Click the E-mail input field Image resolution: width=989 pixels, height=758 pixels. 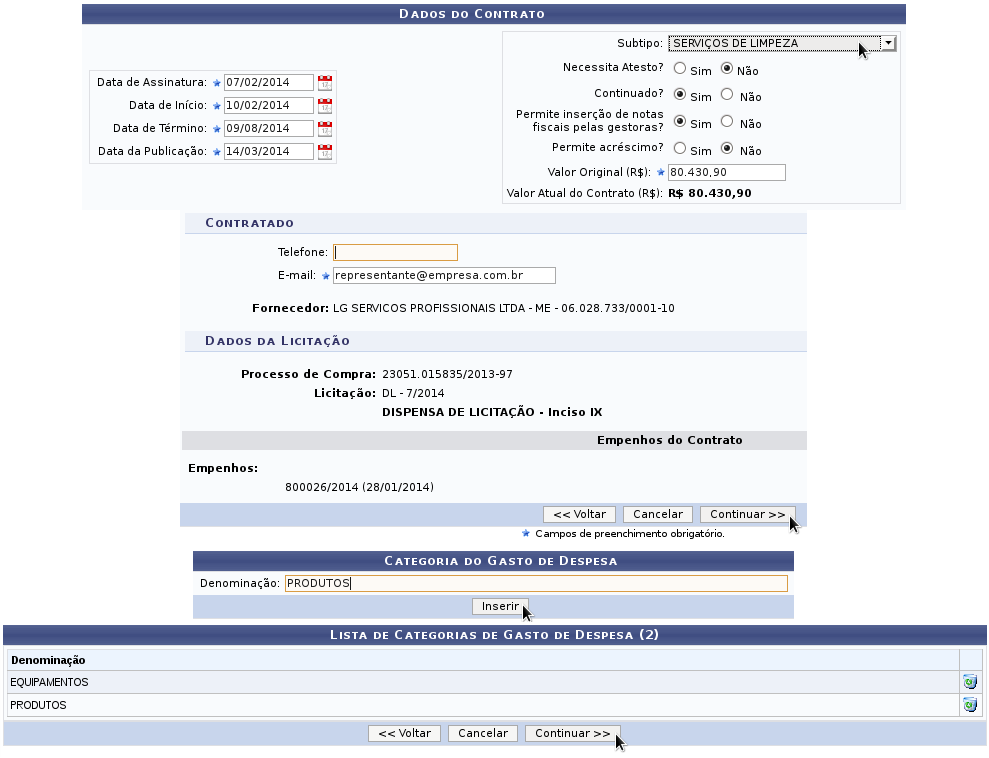coord(444,276)
